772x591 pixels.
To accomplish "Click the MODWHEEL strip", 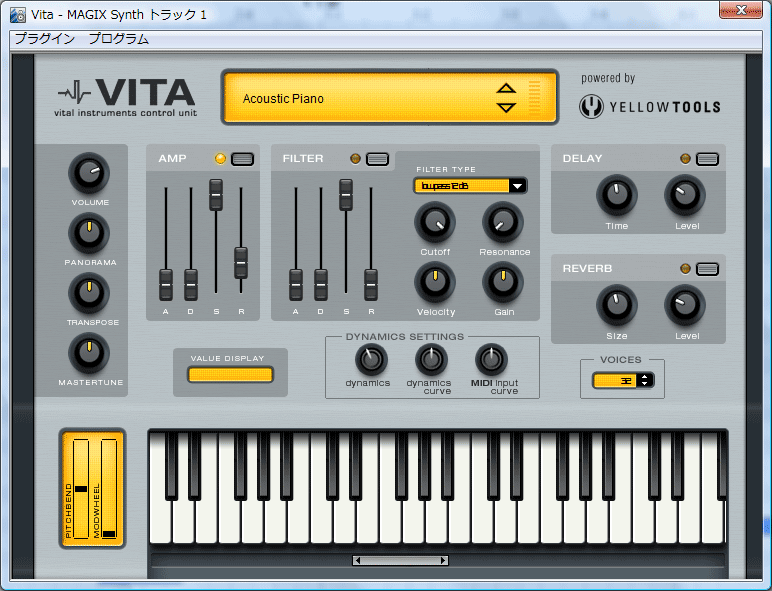I will [109, 489].
